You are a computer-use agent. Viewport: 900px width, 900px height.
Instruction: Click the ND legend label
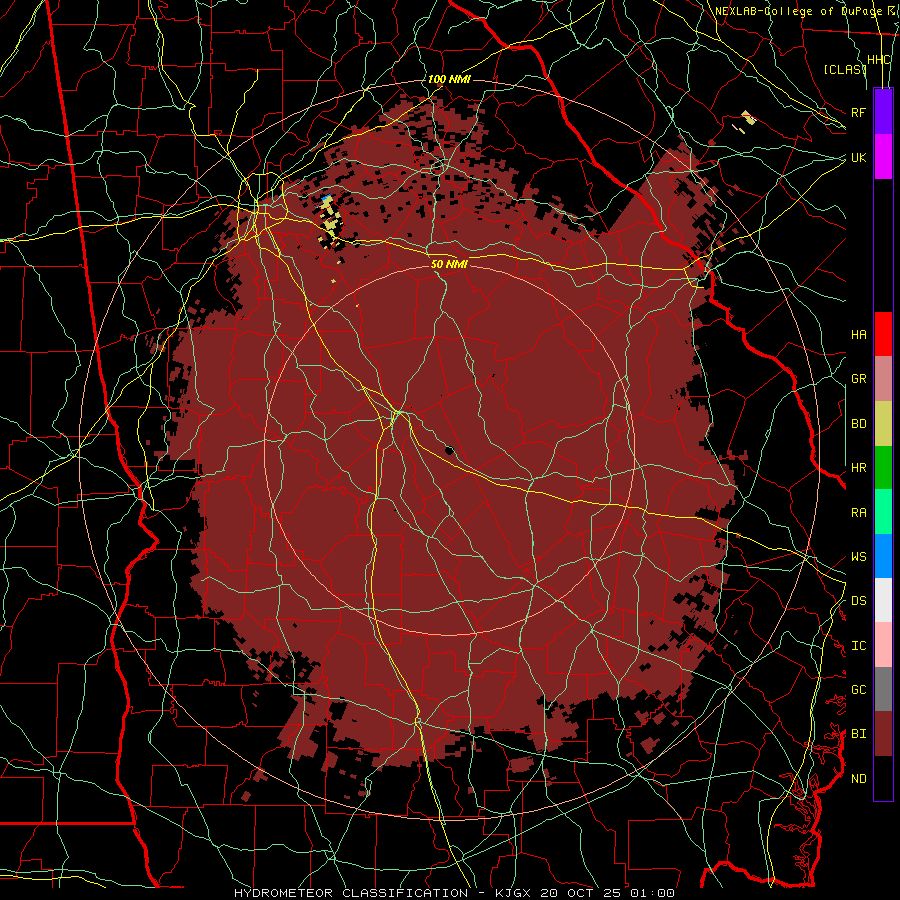[858, 779]
